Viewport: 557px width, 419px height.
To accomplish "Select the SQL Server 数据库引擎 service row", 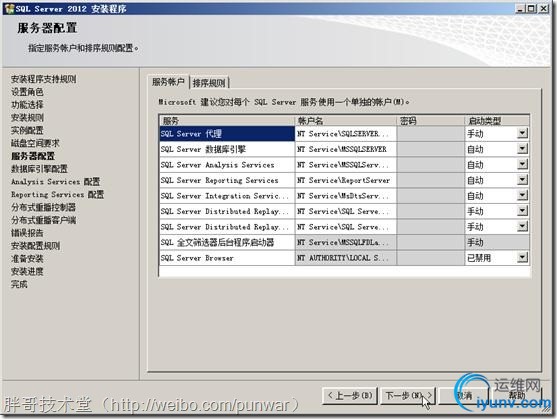I will [x=227, y=149].
